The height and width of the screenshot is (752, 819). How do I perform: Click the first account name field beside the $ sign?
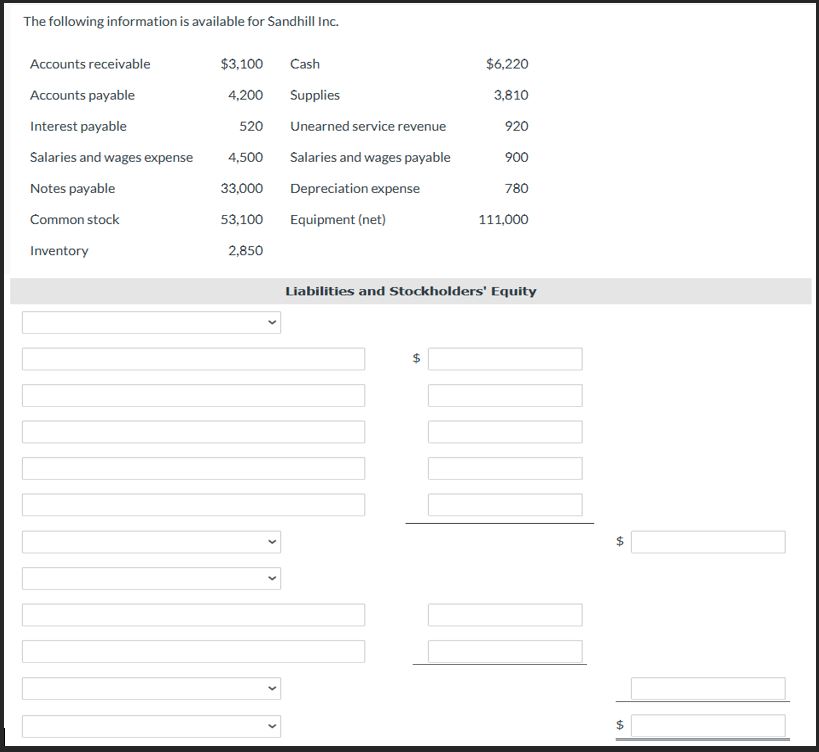tap(193, 359)
